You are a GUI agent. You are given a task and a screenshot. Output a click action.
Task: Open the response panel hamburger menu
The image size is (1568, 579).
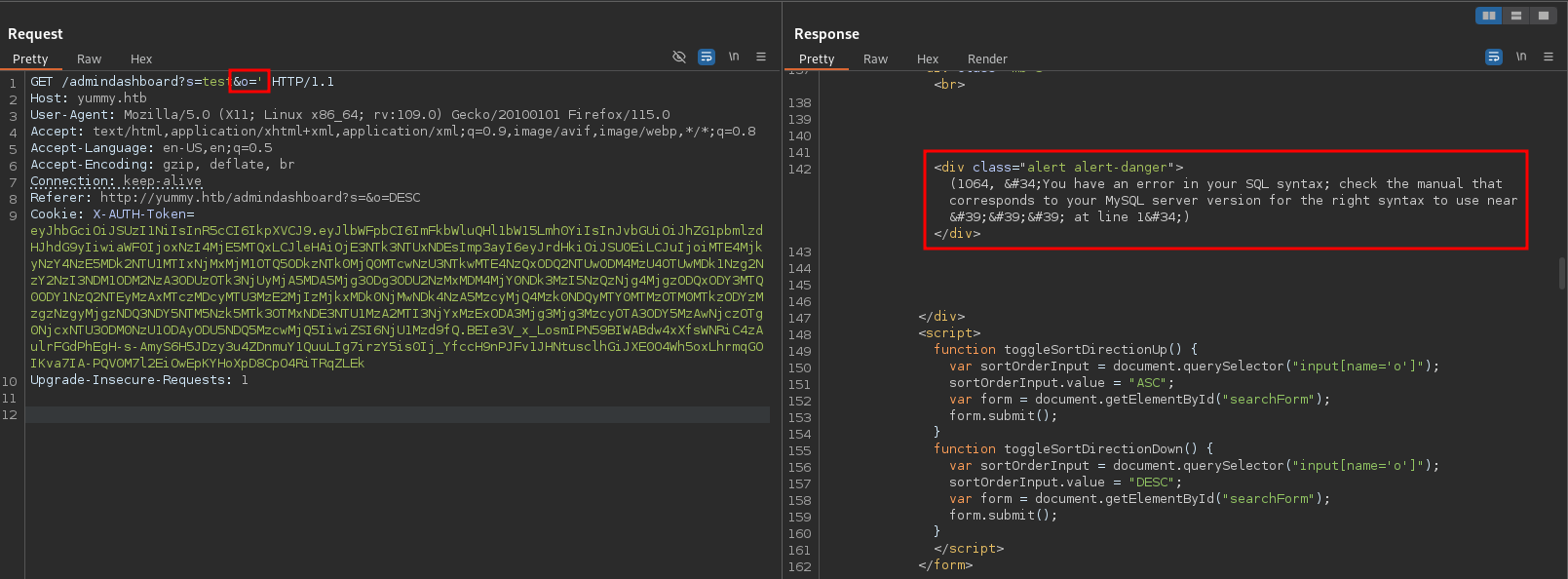pyautogui.click(x=1548, y=57)
